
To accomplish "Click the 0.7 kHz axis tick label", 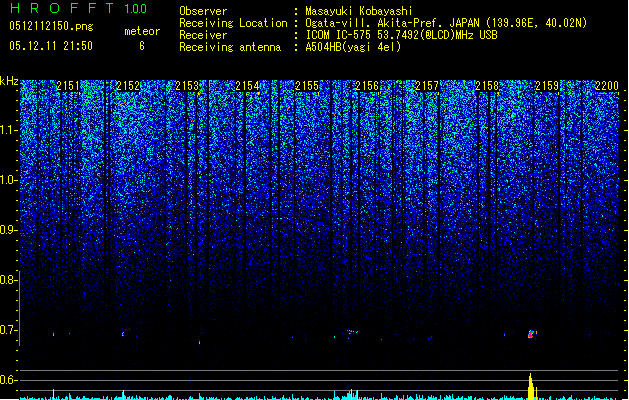I will pos(9,330).
